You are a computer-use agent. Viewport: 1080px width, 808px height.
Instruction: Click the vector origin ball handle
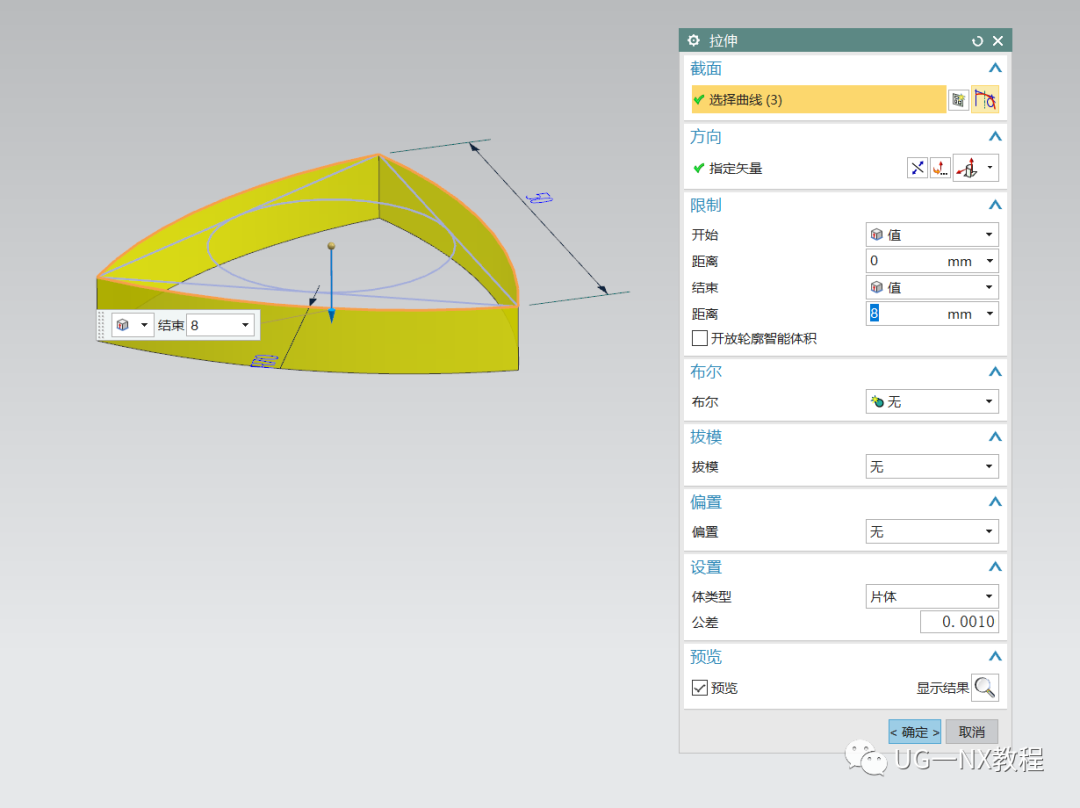(331, 246)
